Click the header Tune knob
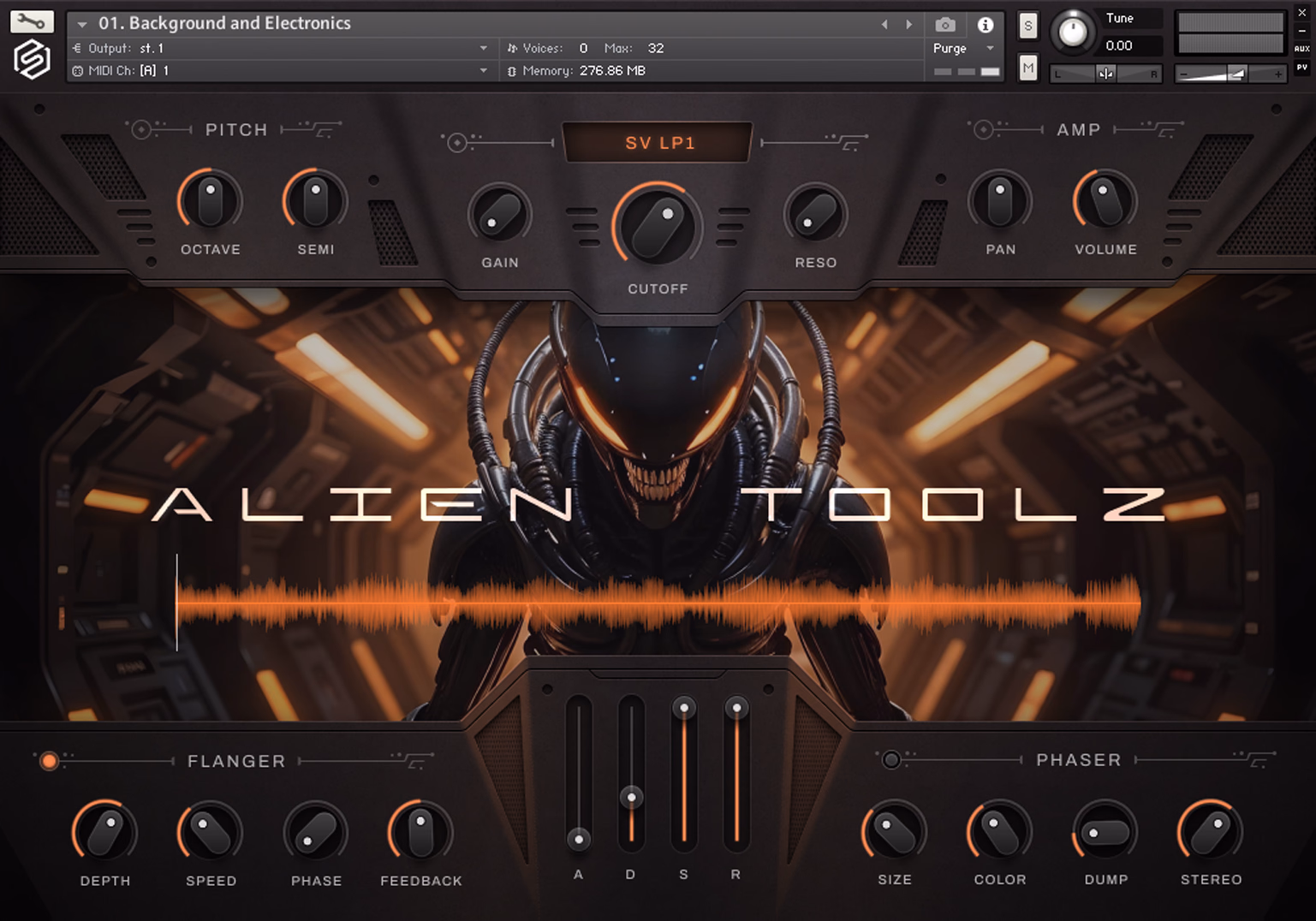The height and width of the screenshot is (921, 1316). pos(1073,32)
